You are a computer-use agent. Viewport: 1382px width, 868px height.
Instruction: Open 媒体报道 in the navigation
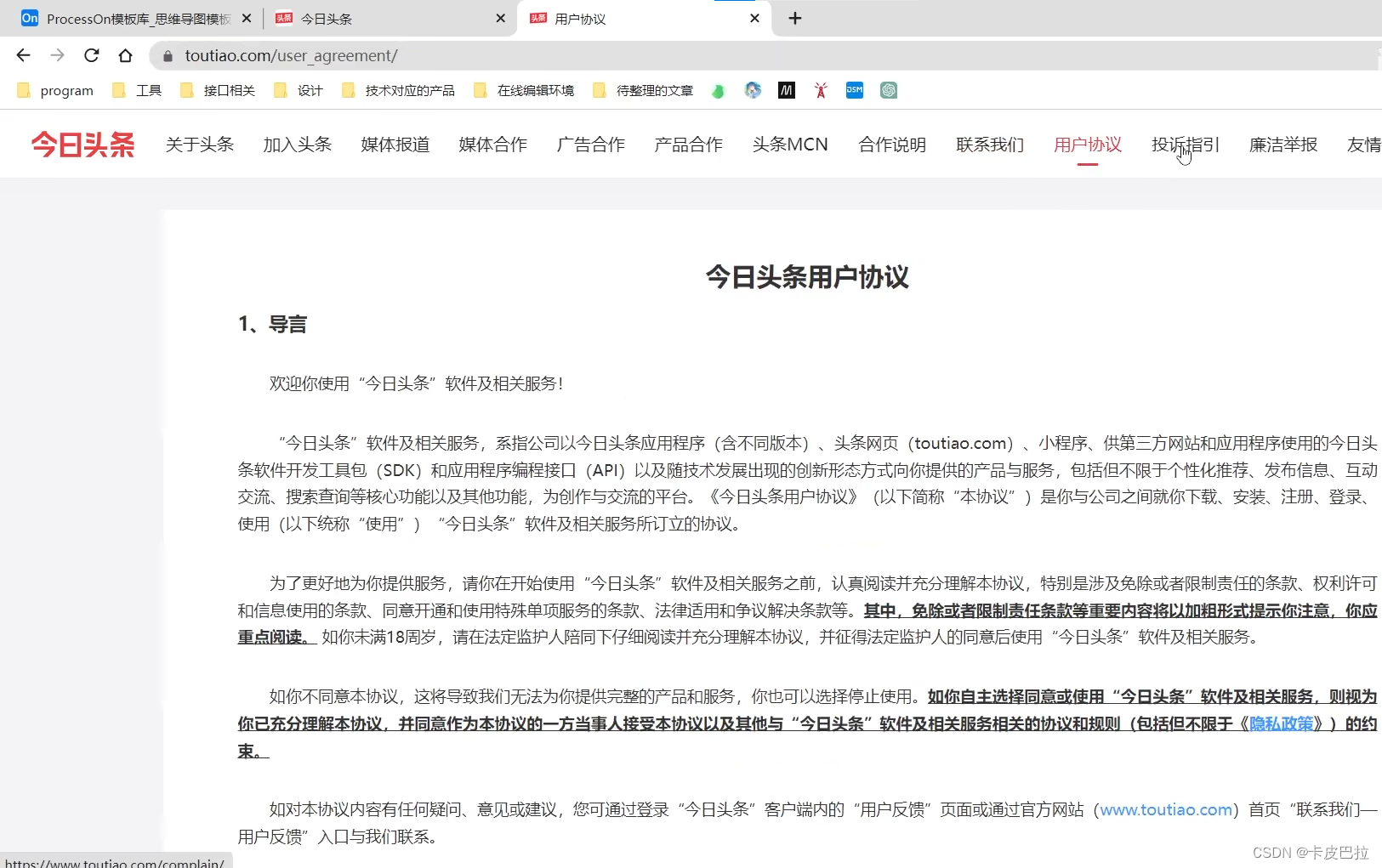(395, 145)
